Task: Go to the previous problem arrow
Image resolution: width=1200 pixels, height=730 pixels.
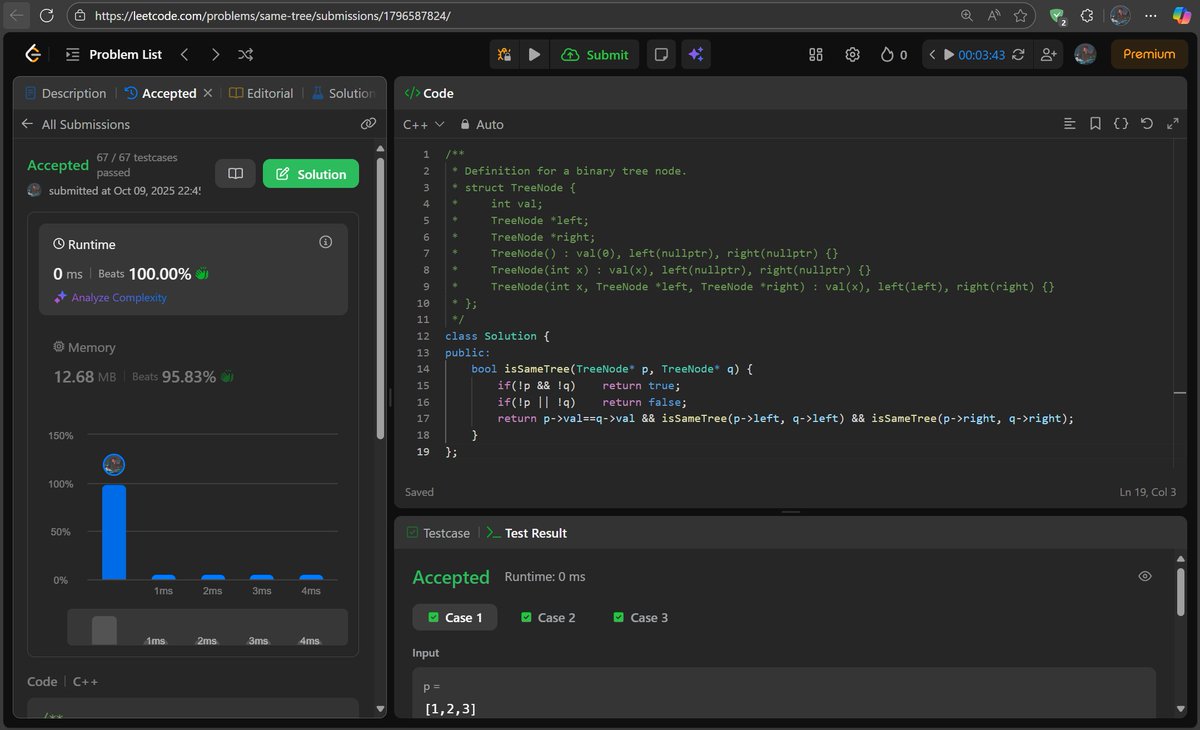Action: [x=184, y=55]
